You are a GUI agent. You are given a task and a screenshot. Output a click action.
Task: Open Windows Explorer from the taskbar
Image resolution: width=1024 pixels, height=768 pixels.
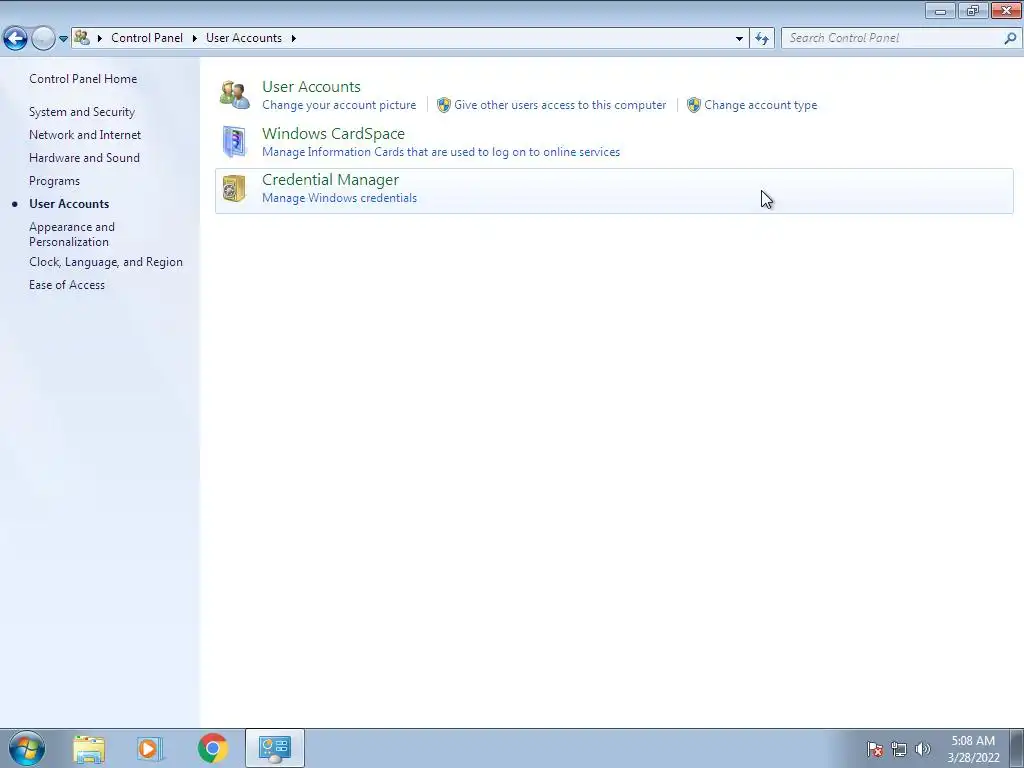(89, 748)
